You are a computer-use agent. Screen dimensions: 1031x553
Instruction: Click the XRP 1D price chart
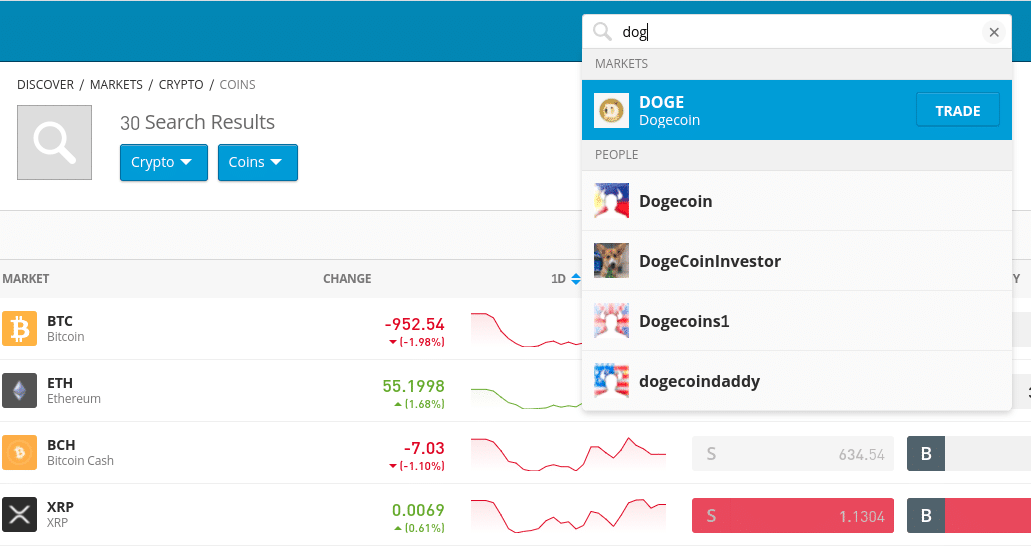[x=568, y=516]
